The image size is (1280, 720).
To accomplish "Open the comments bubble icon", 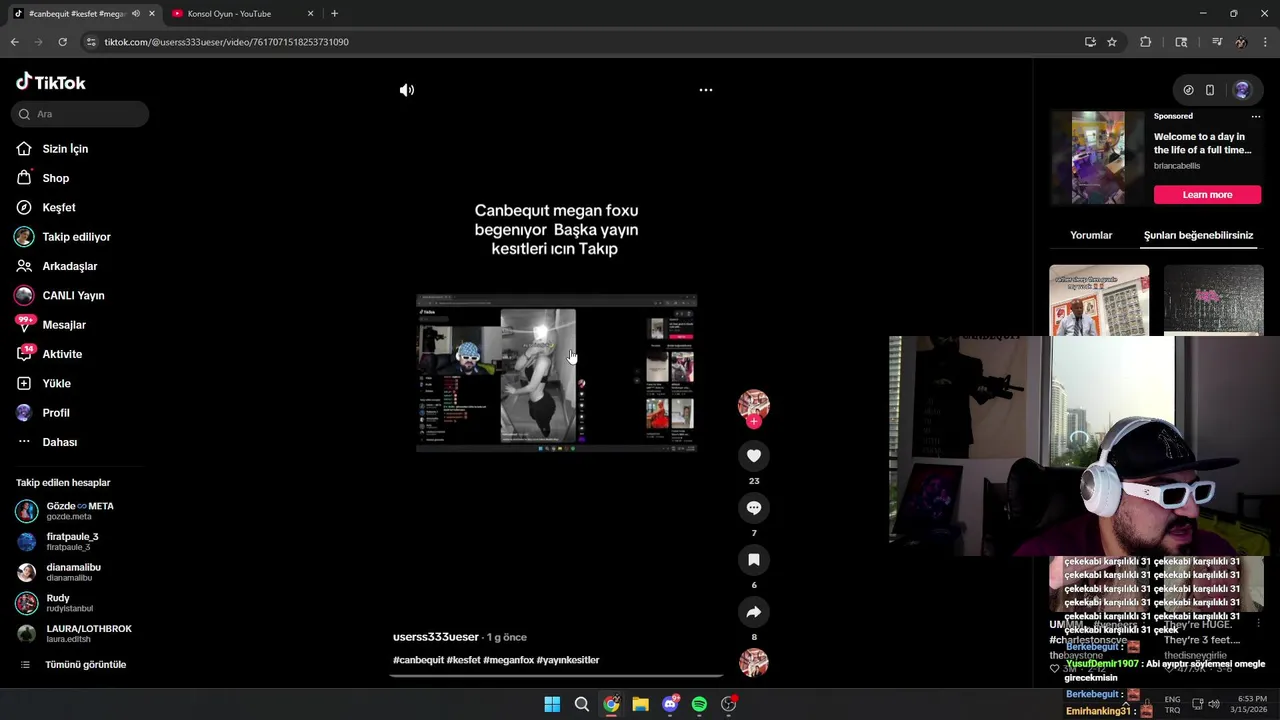I will tap(754, 508).
